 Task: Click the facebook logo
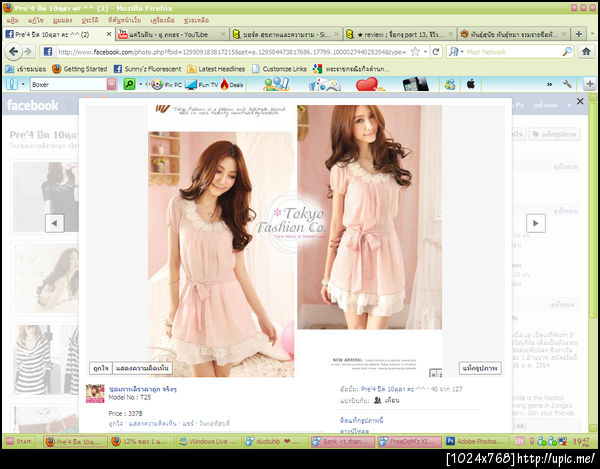33,105
